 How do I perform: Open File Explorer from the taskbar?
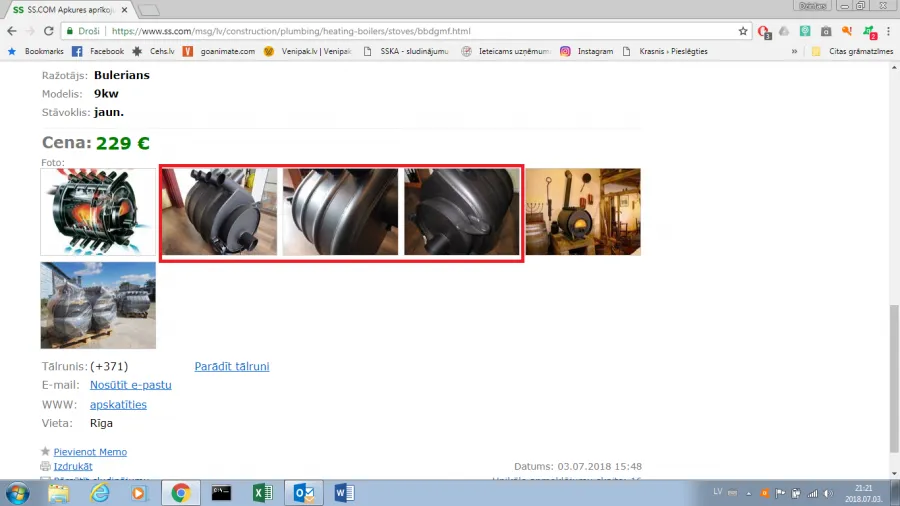tap(58, 493)
